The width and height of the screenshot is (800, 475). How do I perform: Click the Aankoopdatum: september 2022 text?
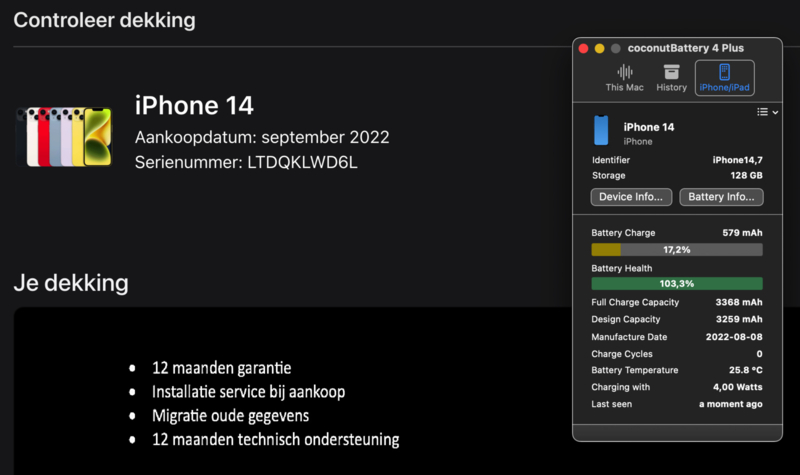coord(262,137)
